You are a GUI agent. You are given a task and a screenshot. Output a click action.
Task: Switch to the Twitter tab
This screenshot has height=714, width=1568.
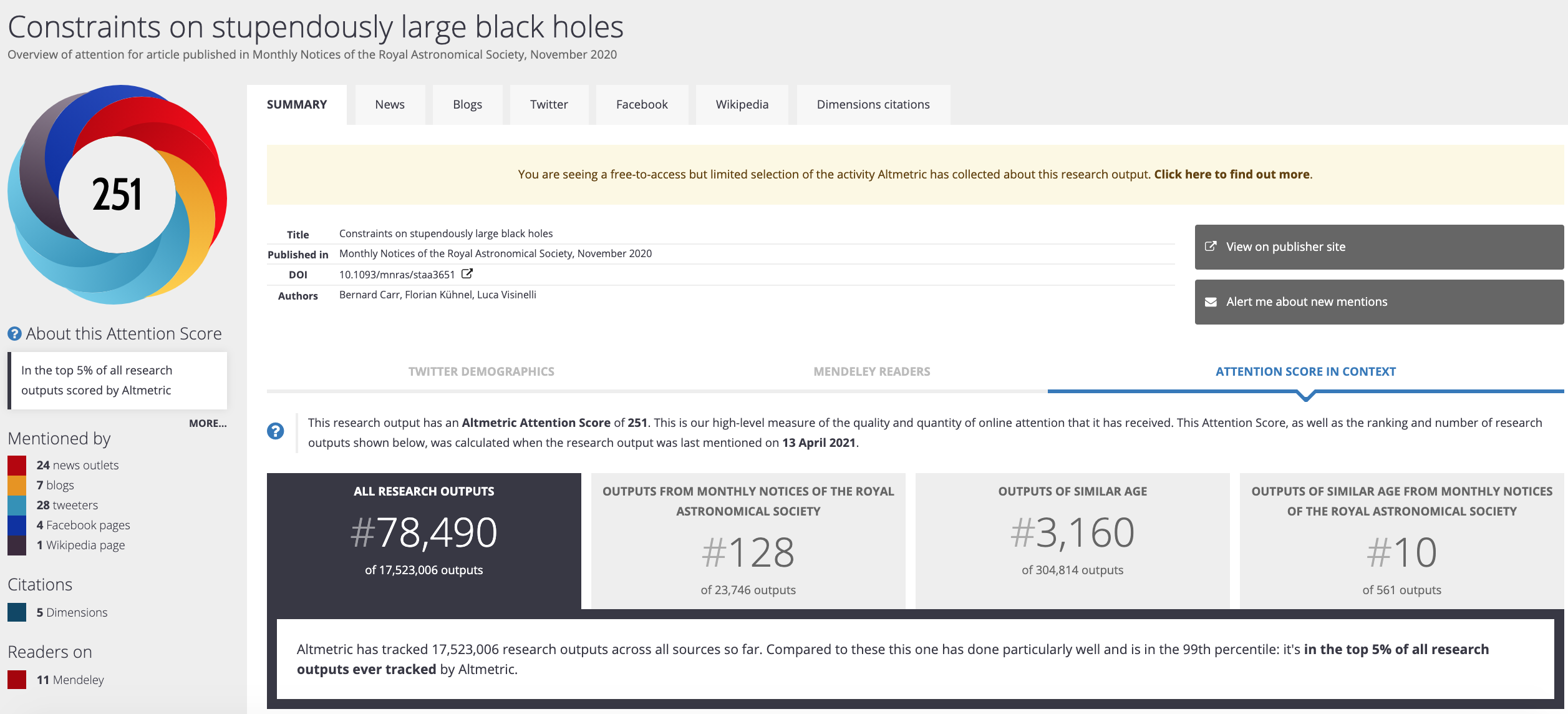coord(548,104)
